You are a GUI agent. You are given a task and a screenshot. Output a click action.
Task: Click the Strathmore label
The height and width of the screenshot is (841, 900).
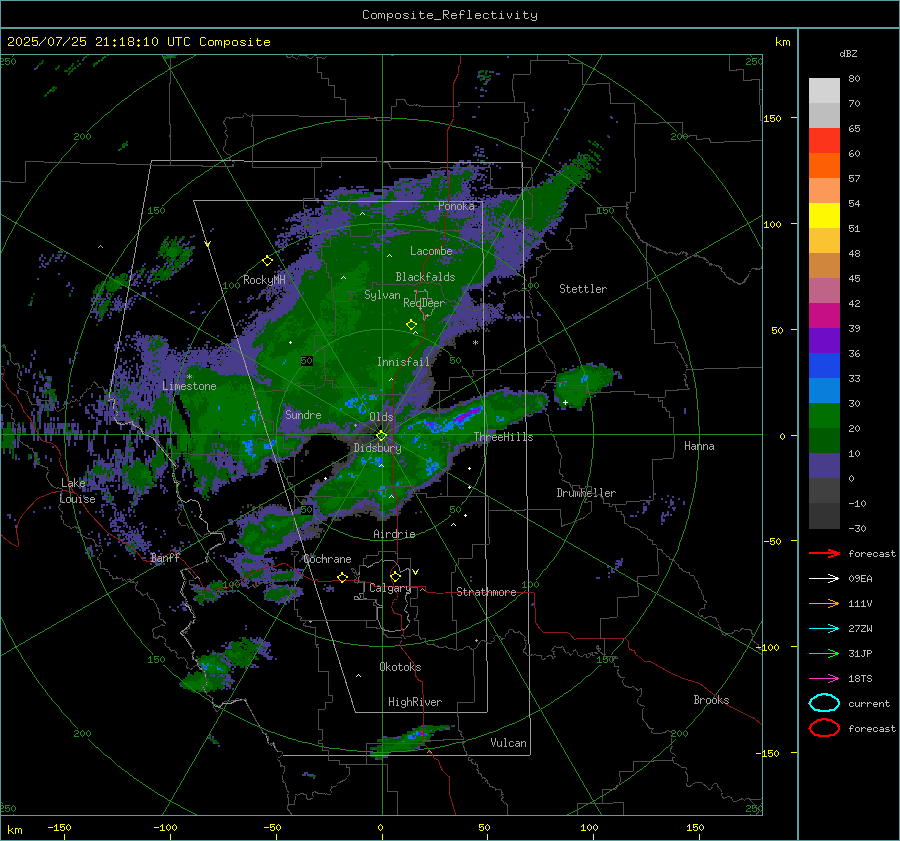pos(487,592)
